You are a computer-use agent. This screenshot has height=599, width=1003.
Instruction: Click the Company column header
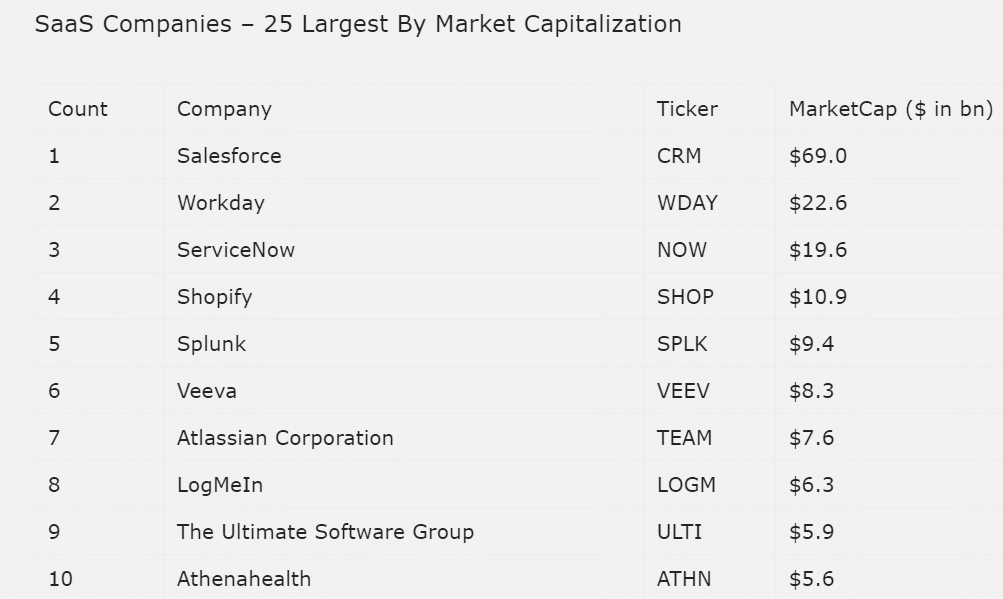point(224,109)
